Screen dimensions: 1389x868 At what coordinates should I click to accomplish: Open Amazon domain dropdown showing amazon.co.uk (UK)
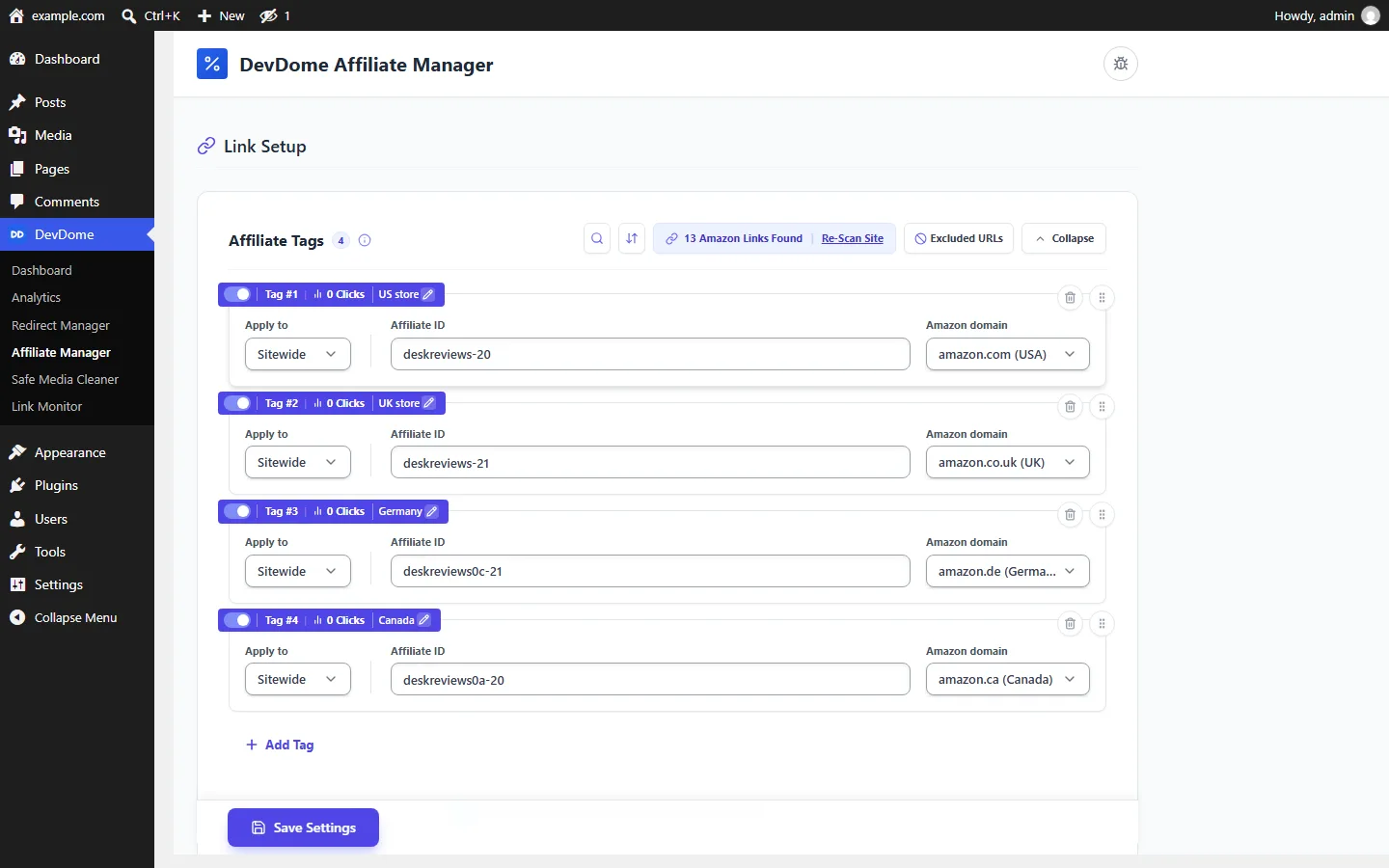tap(1007, 462)
